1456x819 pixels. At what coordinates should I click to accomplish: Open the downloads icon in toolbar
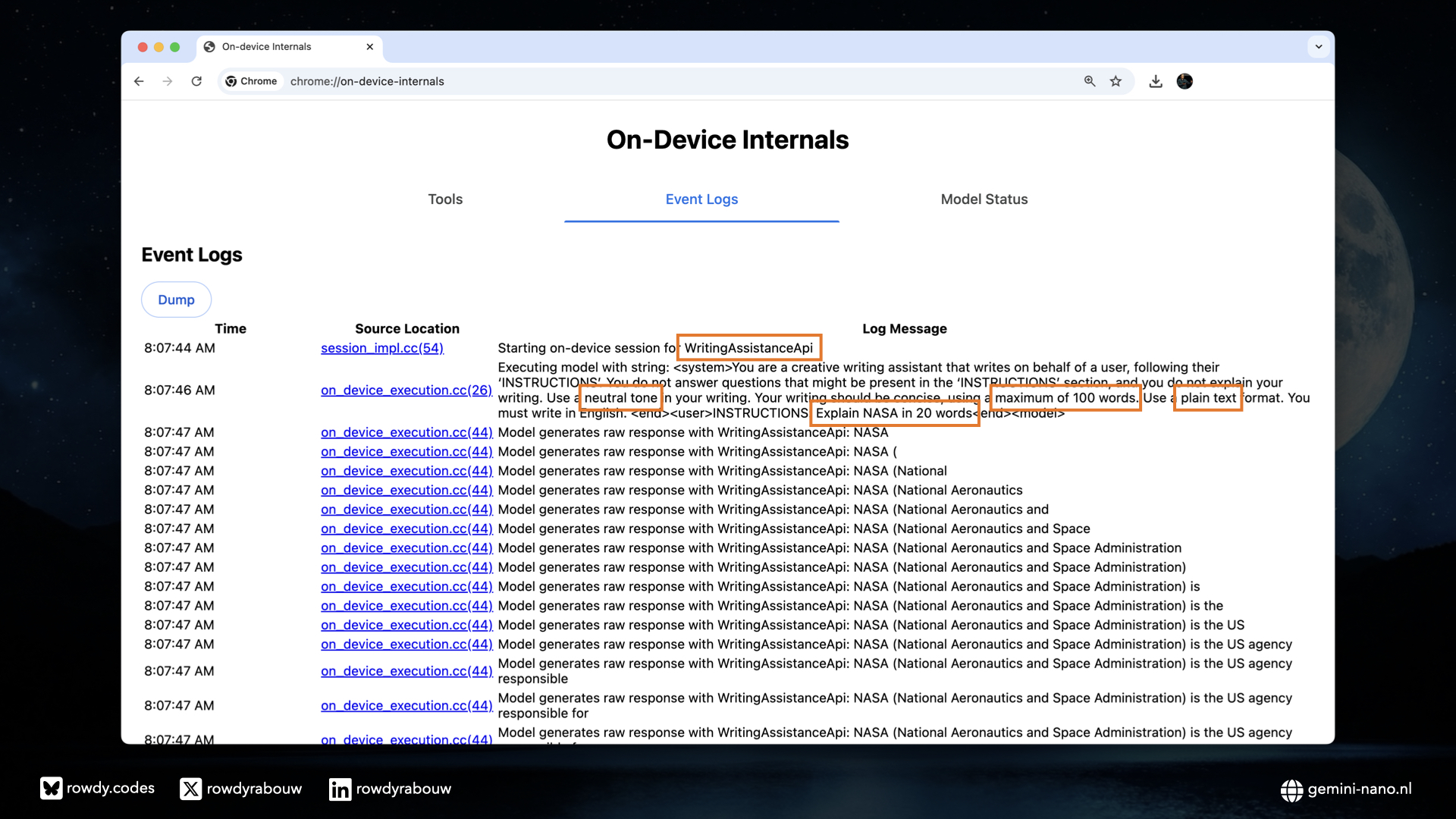click(1156, 81)
